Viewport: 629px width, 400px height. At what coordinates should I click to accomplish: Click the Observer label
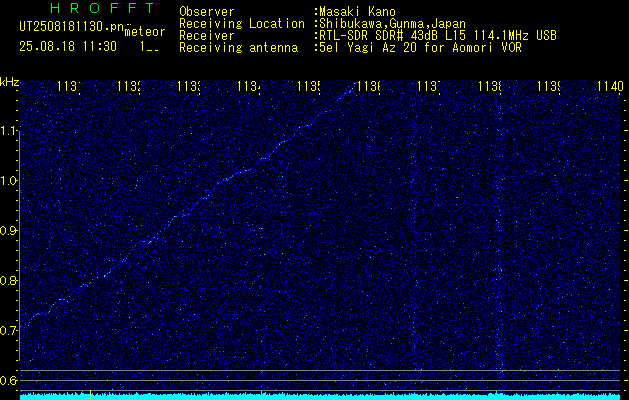pyautogui.click(x=207, y=12)
